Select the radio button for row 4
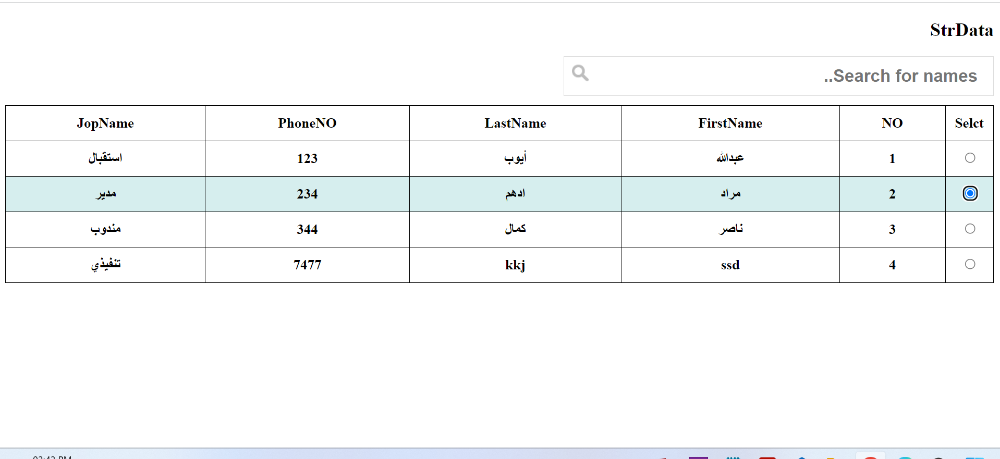Viewport: 1000px width, 459px height. point(969,264)
